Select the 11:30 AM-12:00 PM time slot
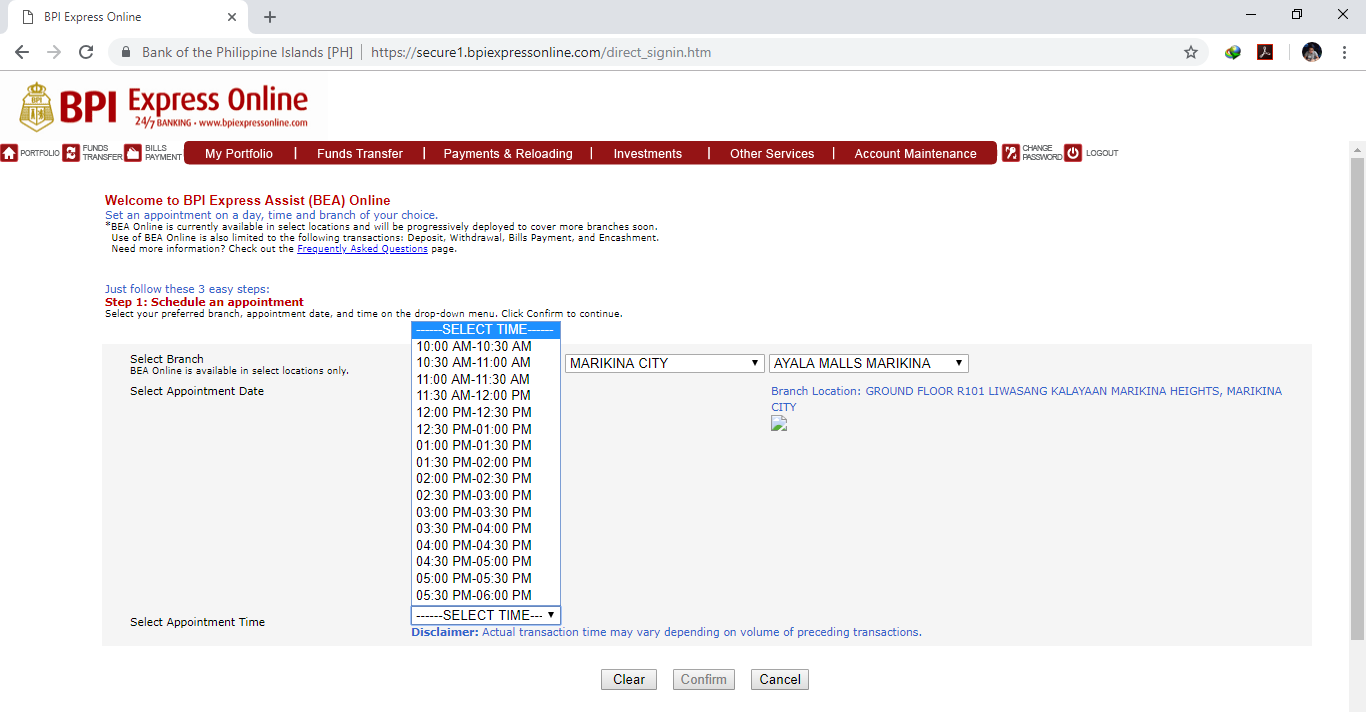1366x712 pixels. point(486,396)
